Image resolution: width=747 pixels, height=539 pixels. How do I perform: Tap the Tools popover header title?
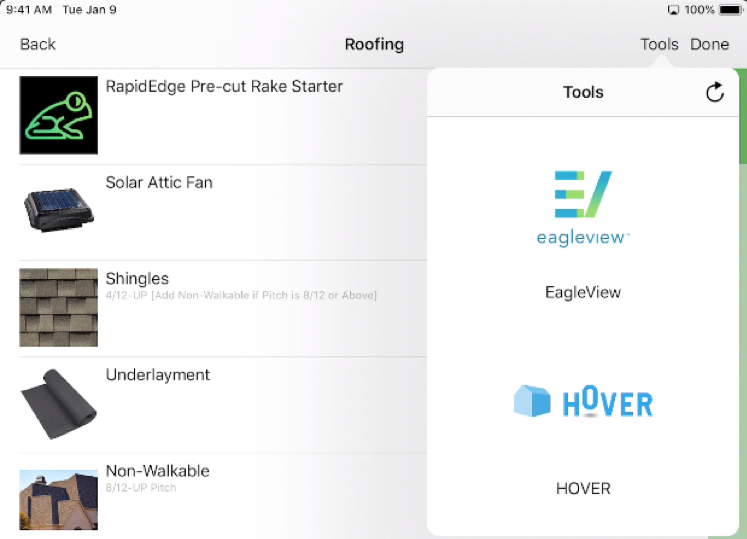pyautogui.click(x=583, y=92)
